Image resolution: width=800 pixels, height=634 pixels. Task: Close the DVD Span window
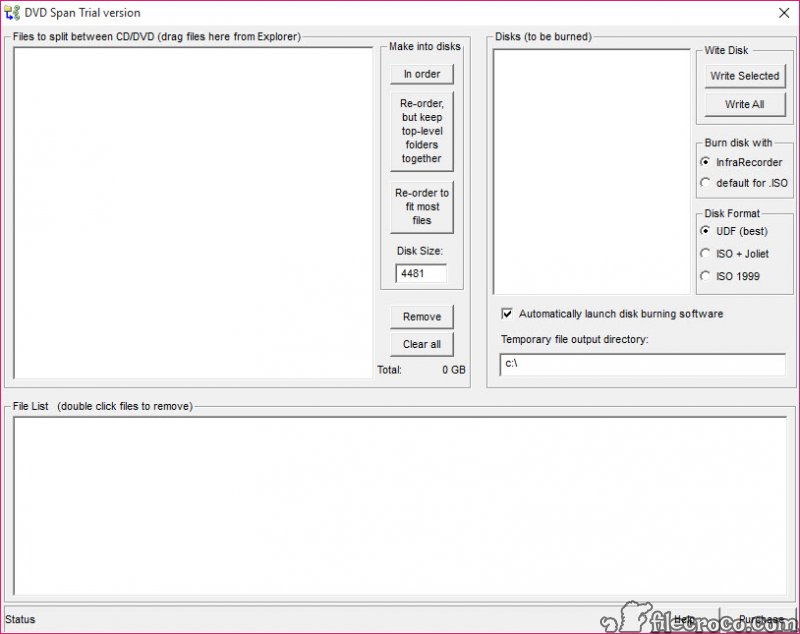tap(784, 13)
